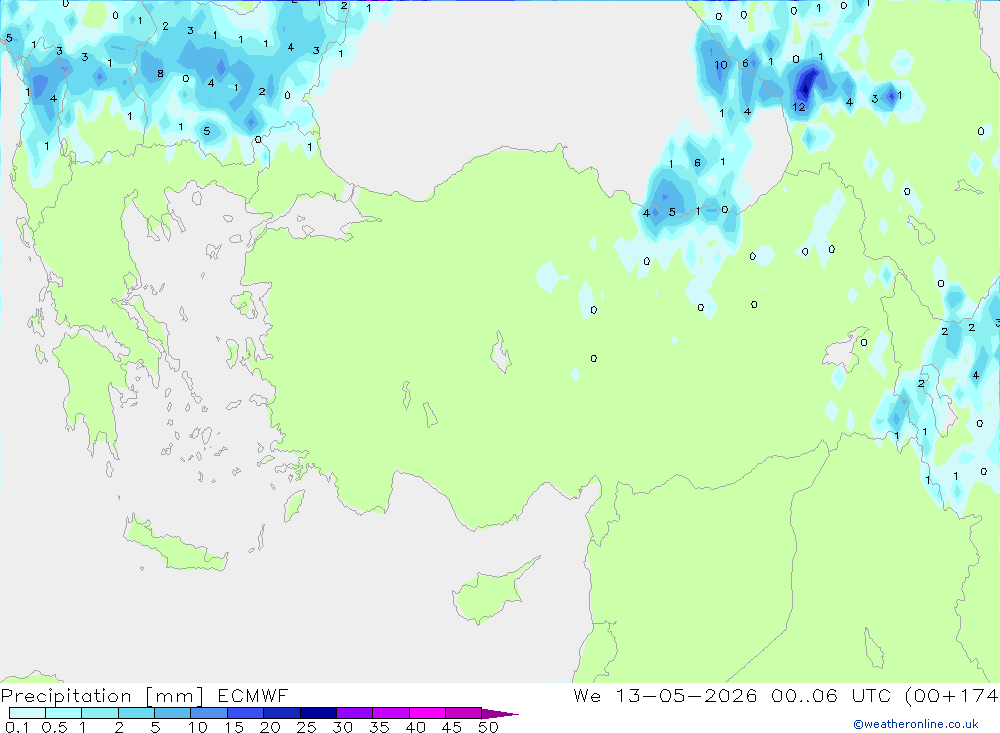Click the 'Precipitation' title word
The width and height of the screenshot is (1000, 733).
pyautogui.click(x=66, y=696)
